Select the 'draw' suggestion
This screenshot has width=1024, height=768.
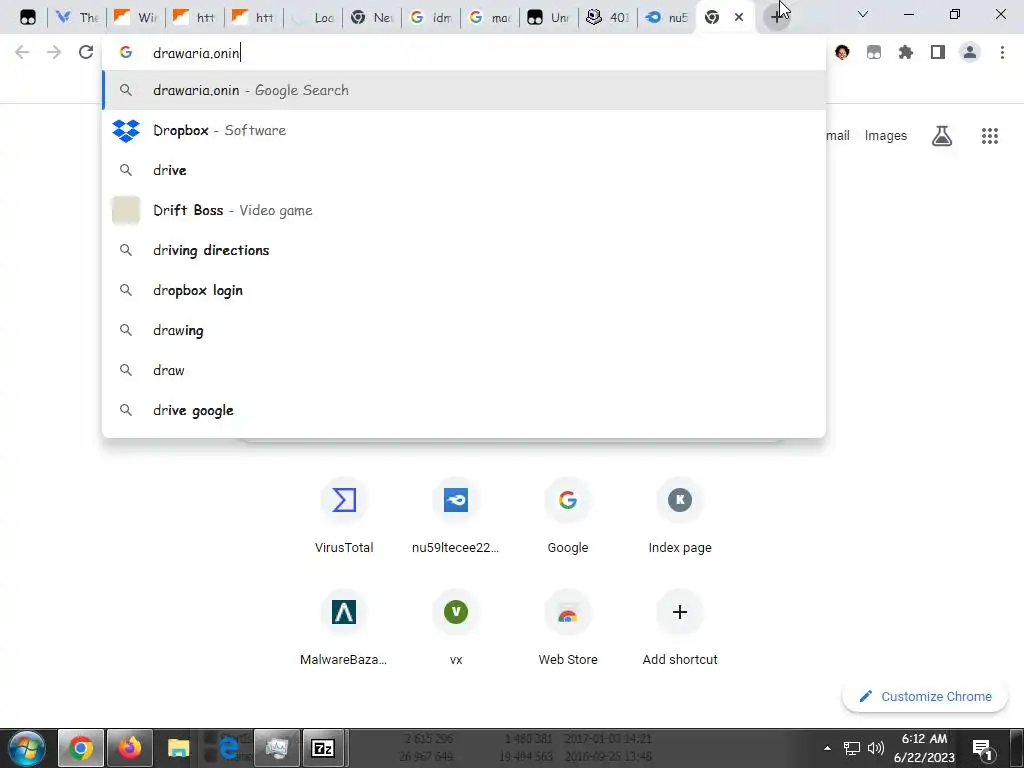click(x=464, y=370)
